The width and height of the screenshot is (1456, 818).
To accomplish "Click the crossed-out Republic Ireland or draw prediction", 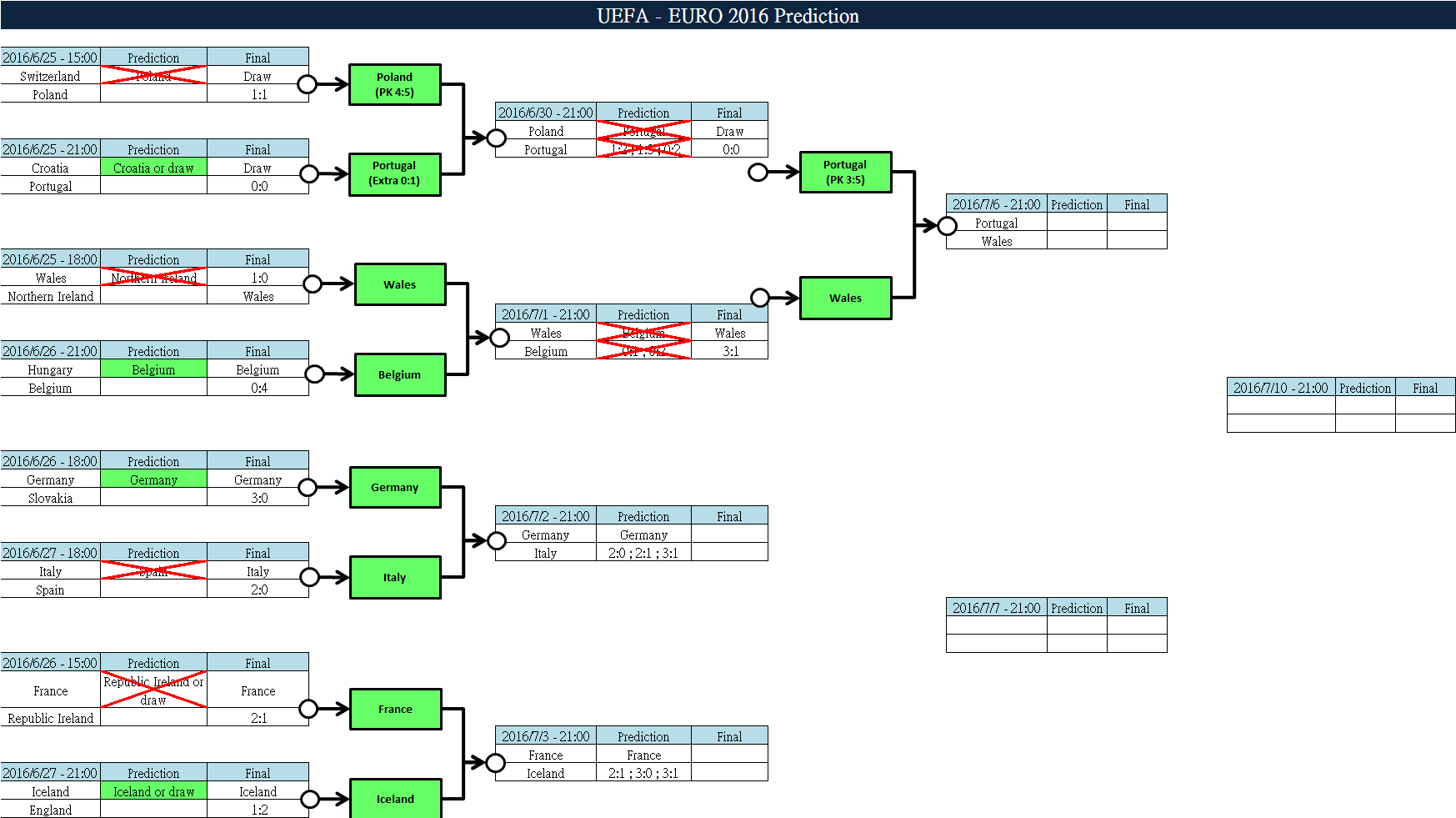I will coord(153,690).
